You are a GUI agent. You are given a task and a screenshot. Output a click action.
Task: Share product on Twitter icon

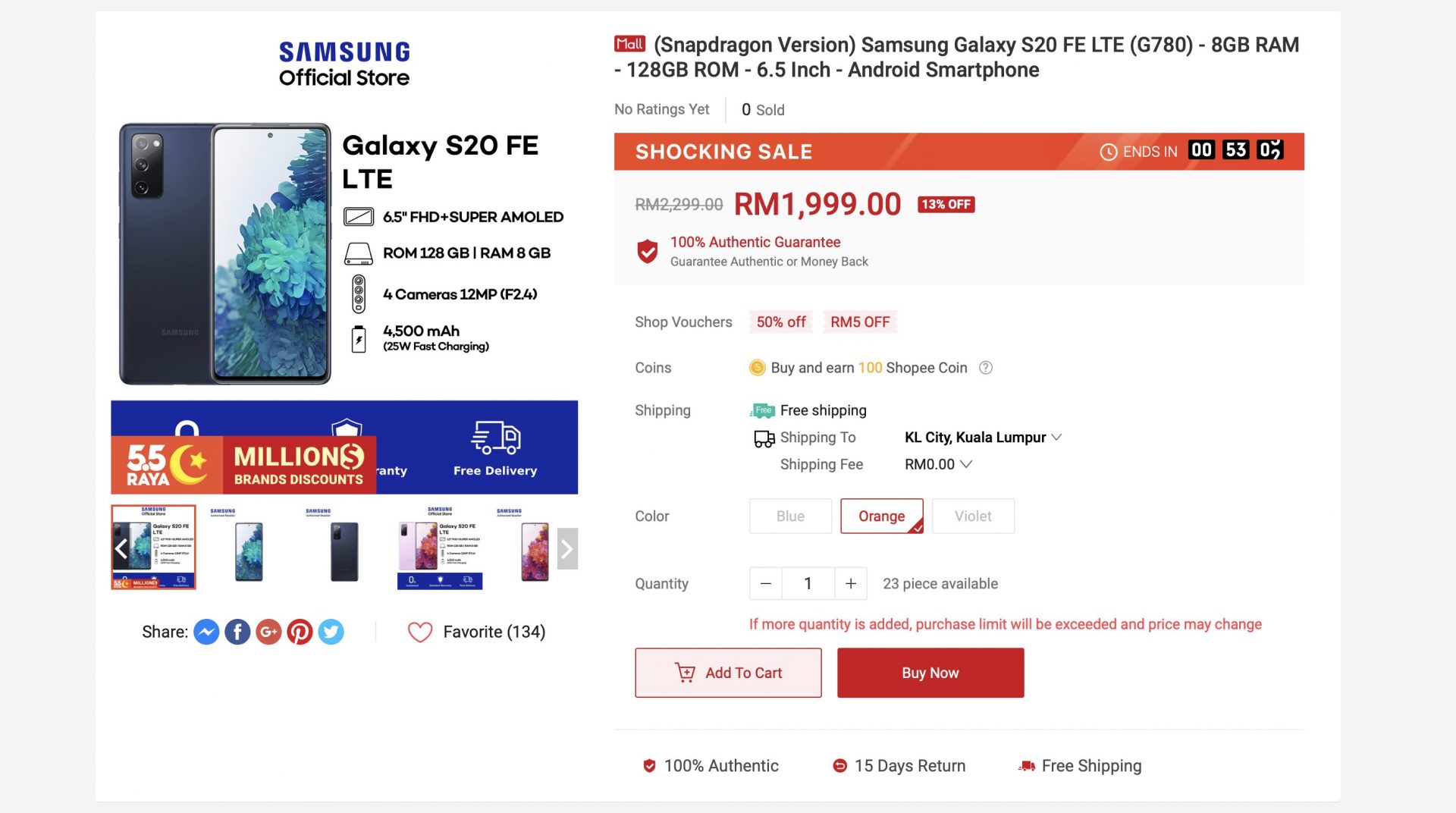(x=331, y=632)
